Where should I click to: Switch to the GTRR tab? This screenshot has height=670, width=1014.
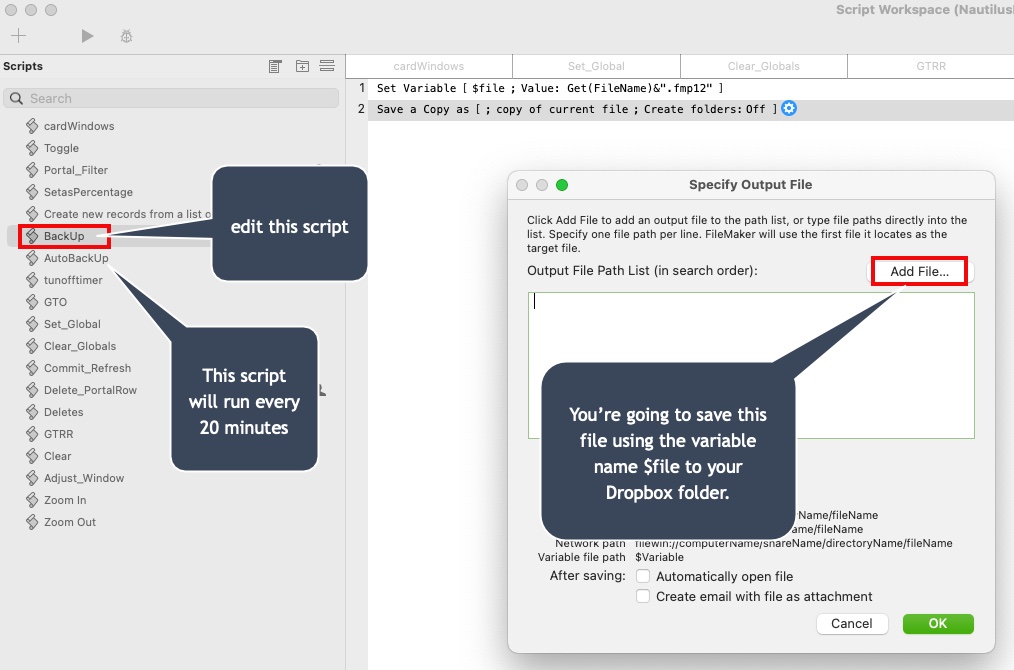[931, 66]
